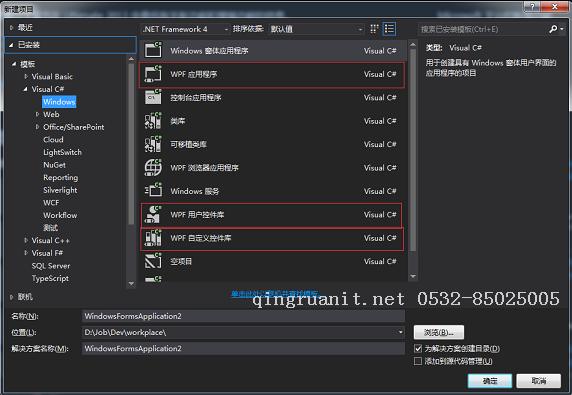The width and height of the screenshot is (572, 395).
Task: Click the template list scrollbar up arrow
Action: (x=413, y=45)
